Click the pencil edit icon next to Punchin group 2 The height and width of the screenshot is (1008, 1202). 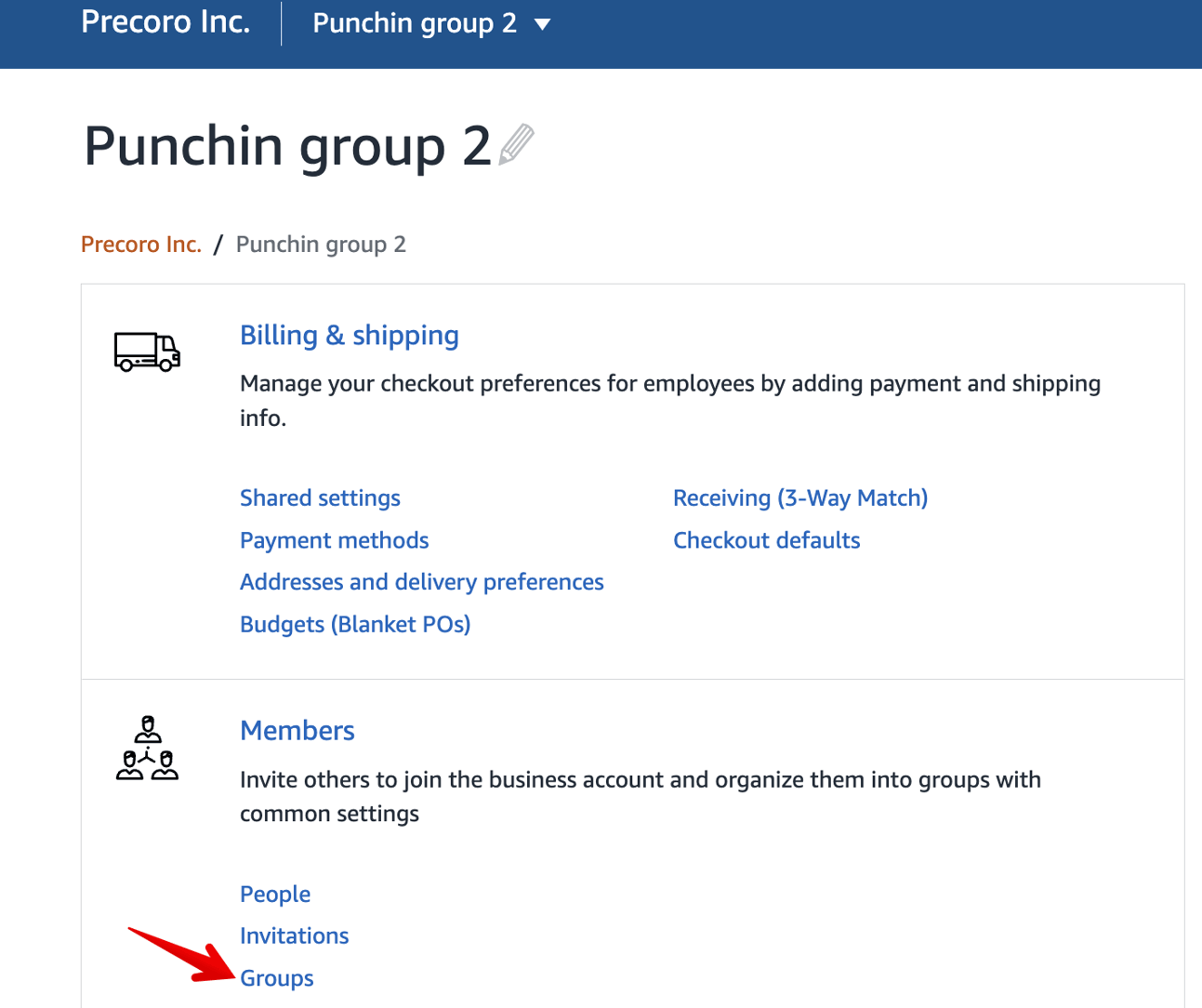(x=514, y=144)
